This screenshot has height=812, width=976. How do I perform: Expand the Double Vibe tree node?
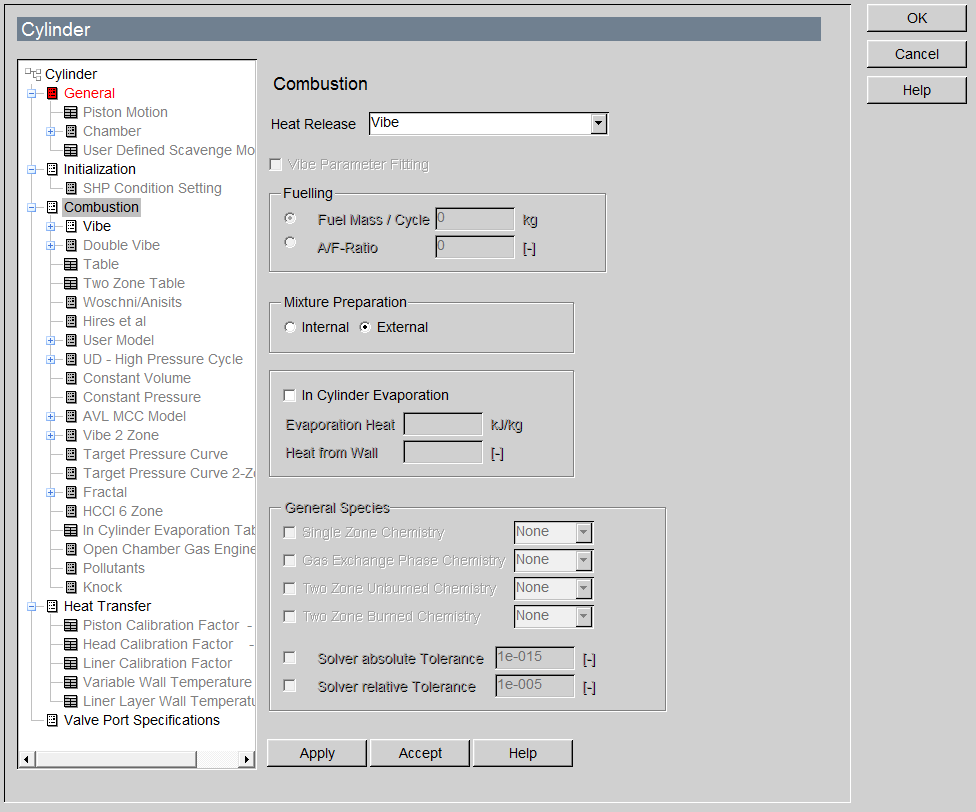point(51,245)
